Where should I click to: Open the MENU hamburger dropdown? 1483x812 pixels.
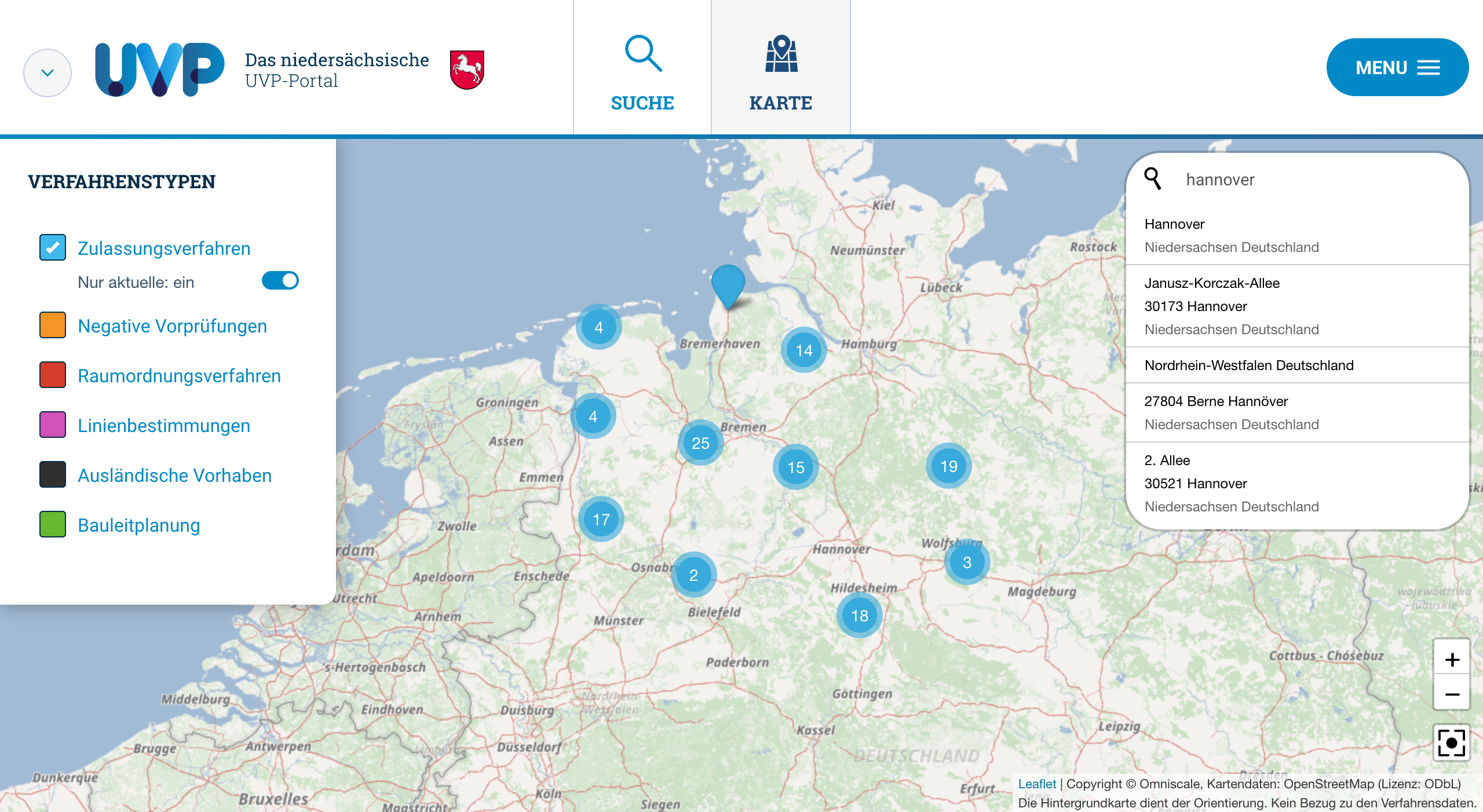click(1397, 67)
